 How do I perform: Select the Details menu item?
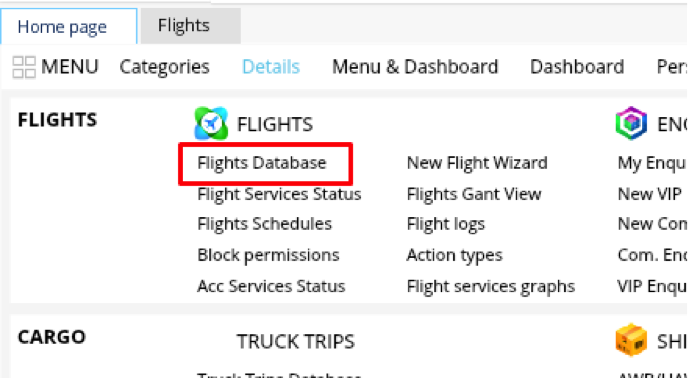[271, 67]
